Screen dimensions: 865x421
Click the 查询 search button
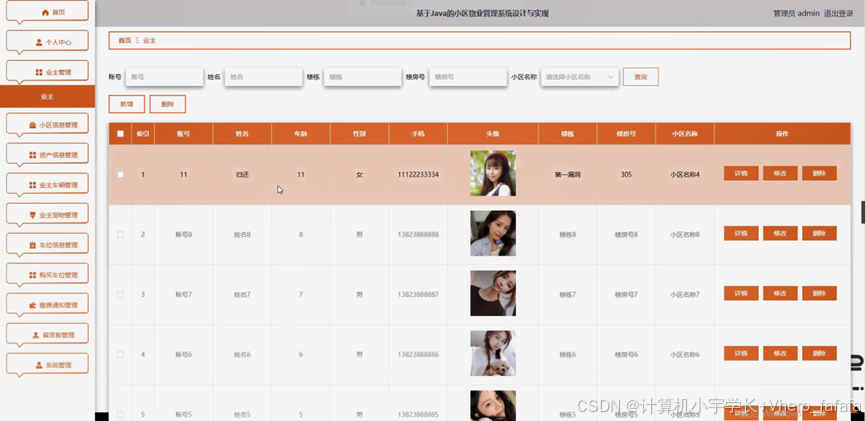640,77
